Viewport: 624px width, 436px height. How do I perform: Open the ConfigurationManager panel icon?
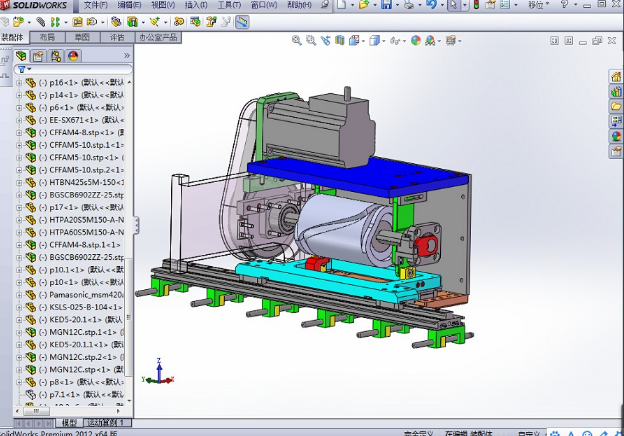click(x=56, y=56)
